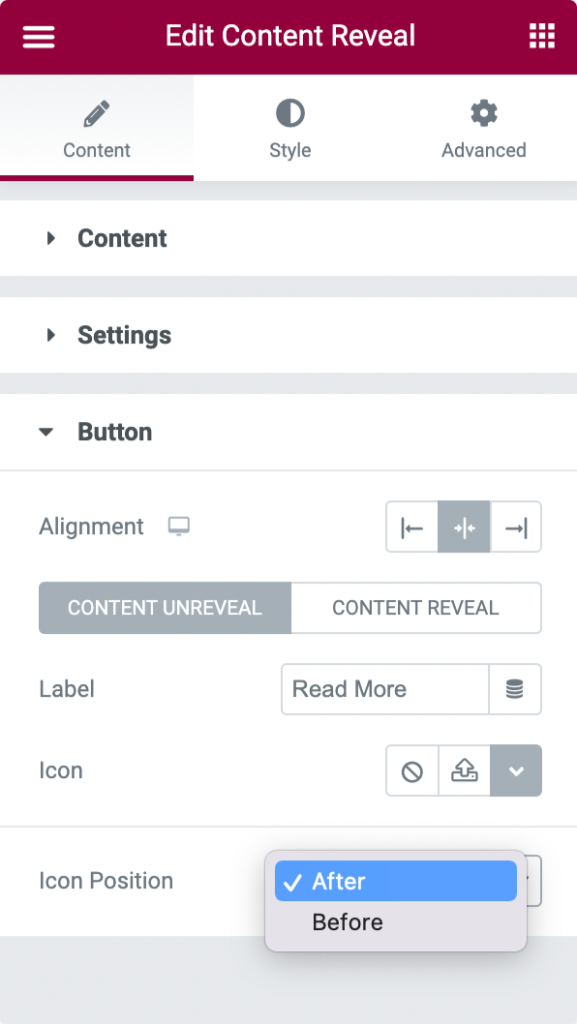577x1024 pixels.
Task: Open the SVG upload icon option
Action: pyautogui.click(x=463, y=770)
